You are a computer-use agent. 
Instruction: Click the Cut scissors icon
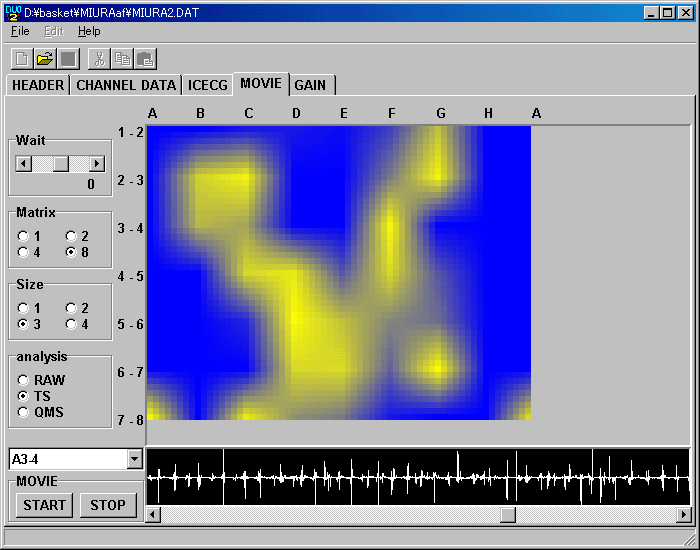pyautogui.click(x=99, y=59)
